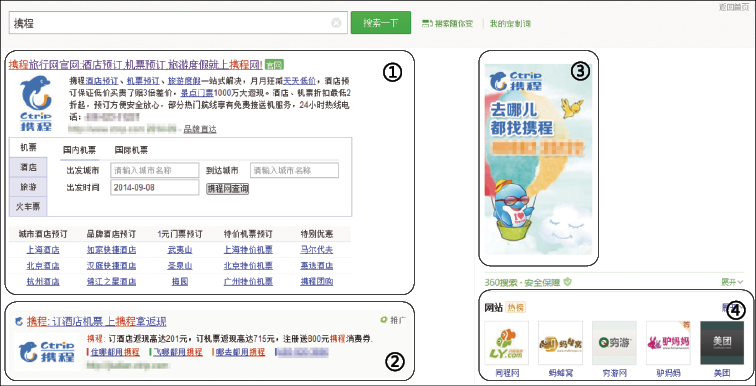This screenshot has height=386, width=756.
Task: Open the 旅游度假 link in the description
Action: click(x=184, y=80)
